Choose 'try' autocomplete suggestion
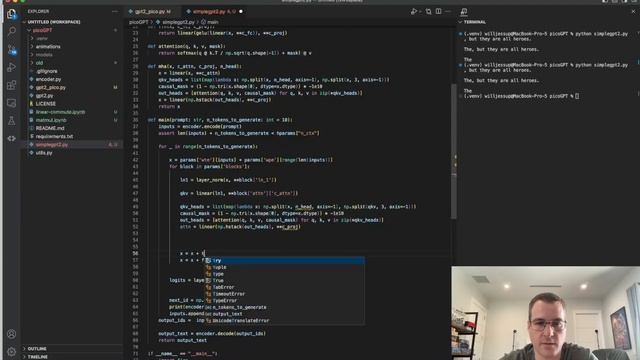 point(284,260)
